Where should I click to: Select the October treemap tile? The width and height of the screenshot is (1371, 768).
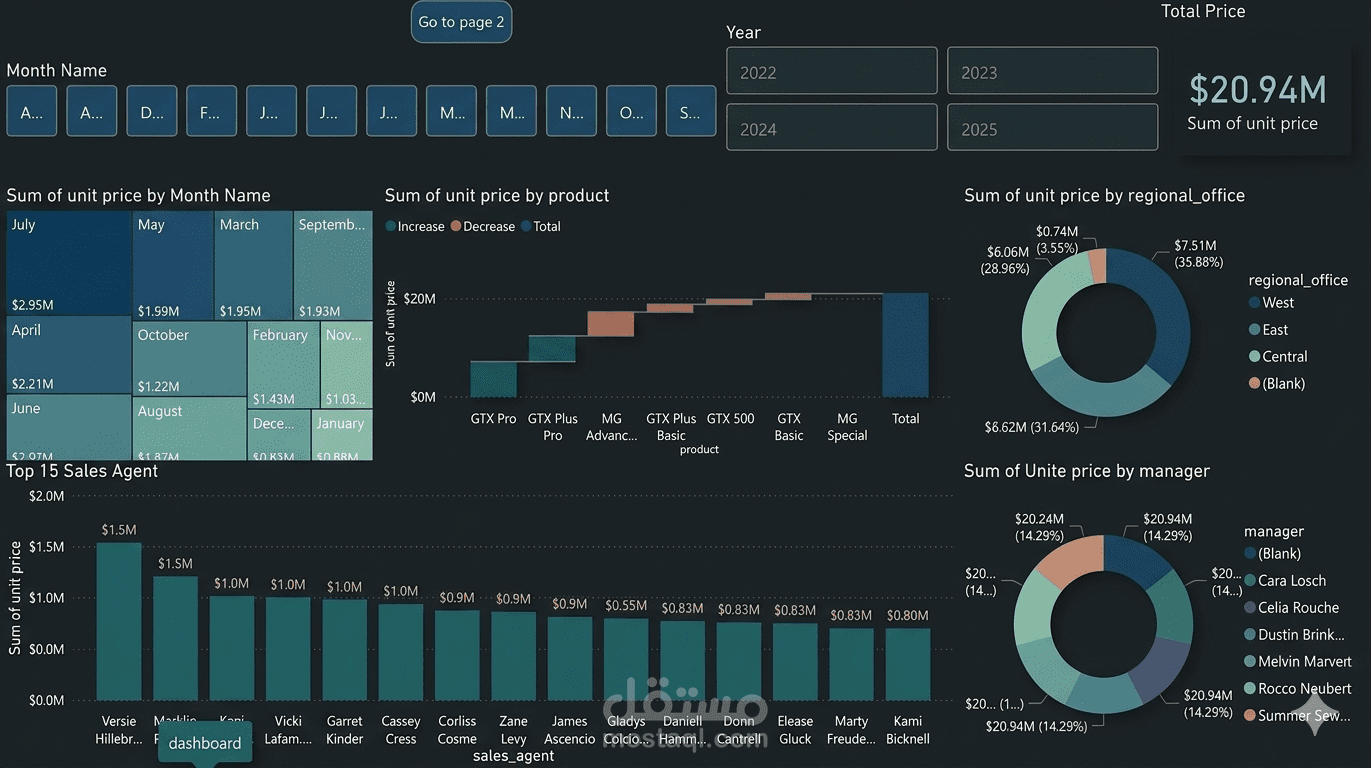189,358
